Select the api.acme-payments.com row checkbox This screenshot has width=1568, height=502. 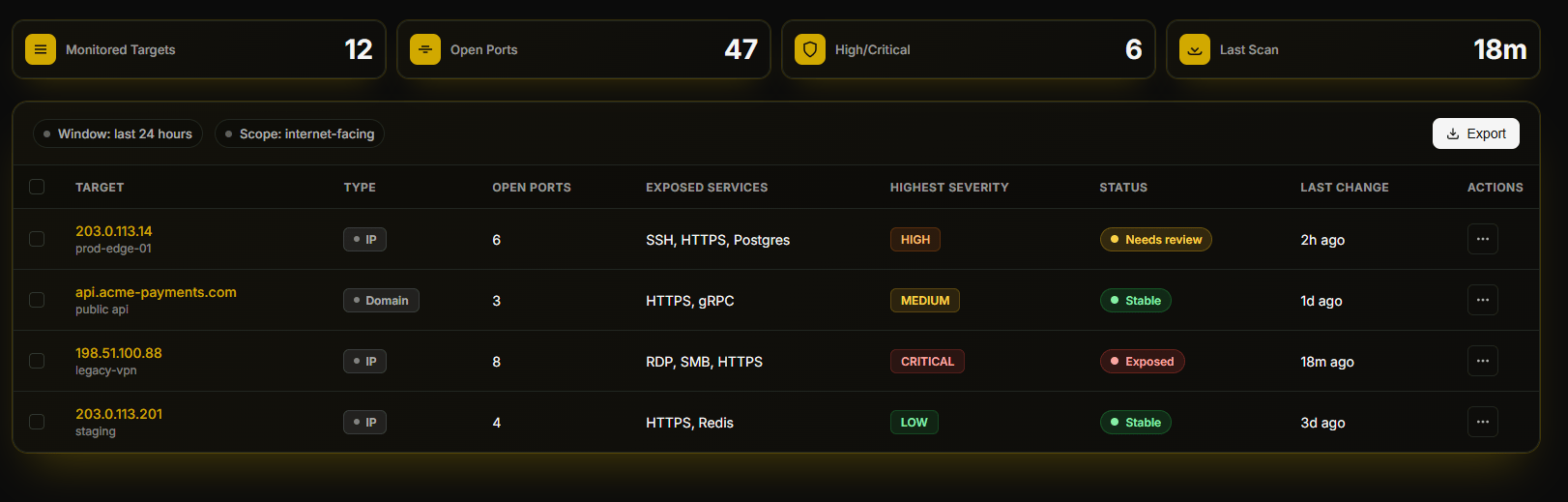click(37, 300)
